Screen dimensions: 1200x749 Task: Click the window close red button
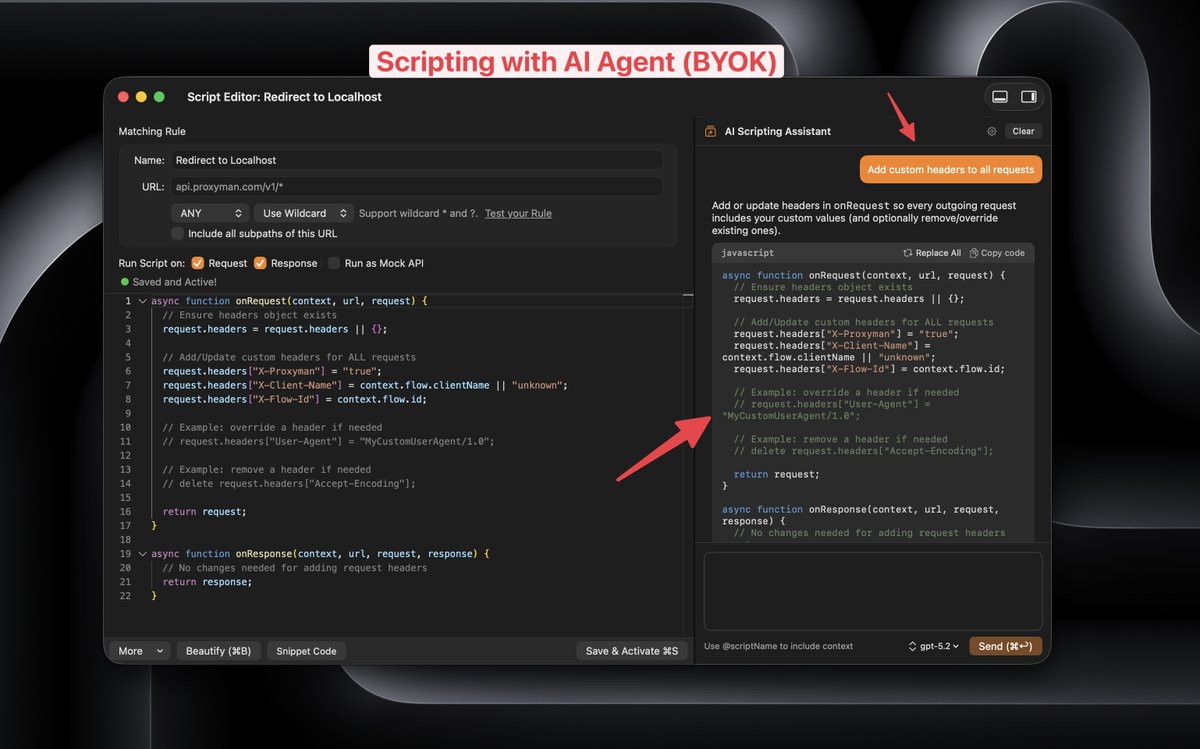tap(124, 97)
